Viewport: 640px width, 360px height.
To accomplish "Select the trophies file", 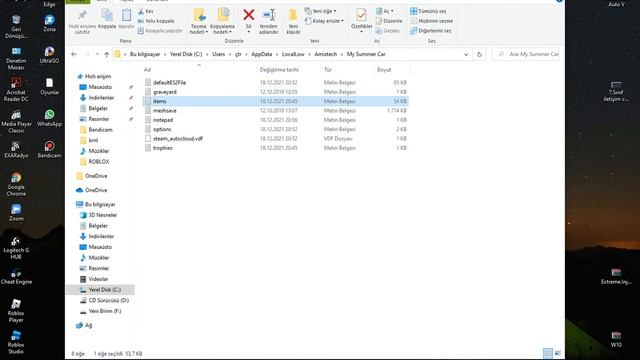I will pyautogui.click(x=163, y=148).
